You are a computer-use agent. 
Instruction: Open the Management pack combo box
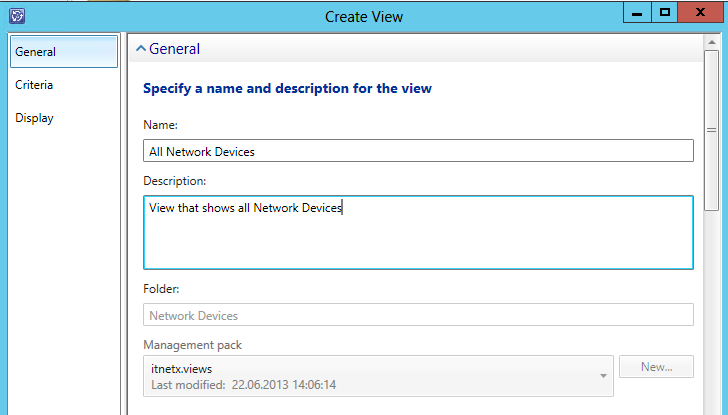(x=378, y=376)
